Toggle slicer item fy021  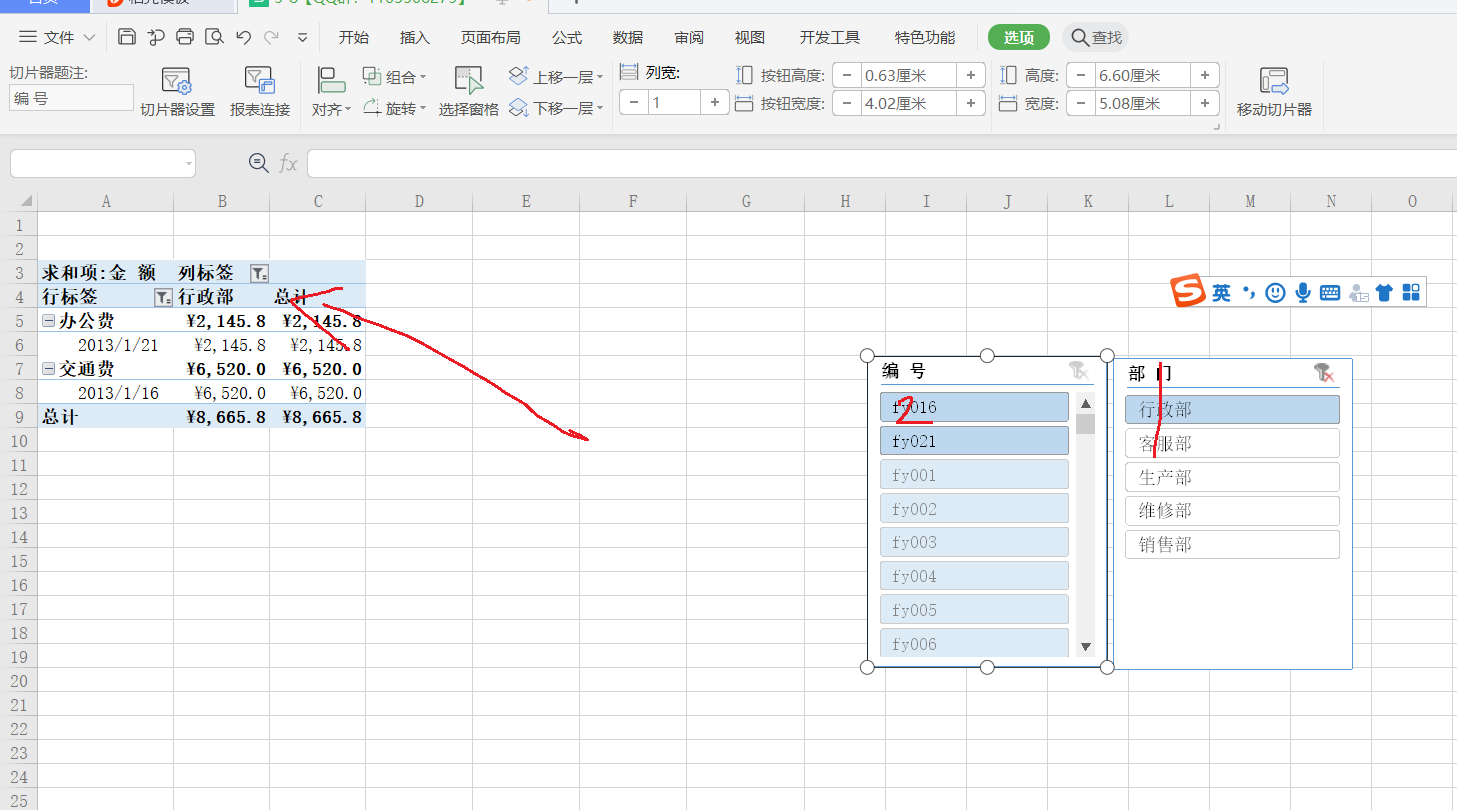tap(974, 441)
